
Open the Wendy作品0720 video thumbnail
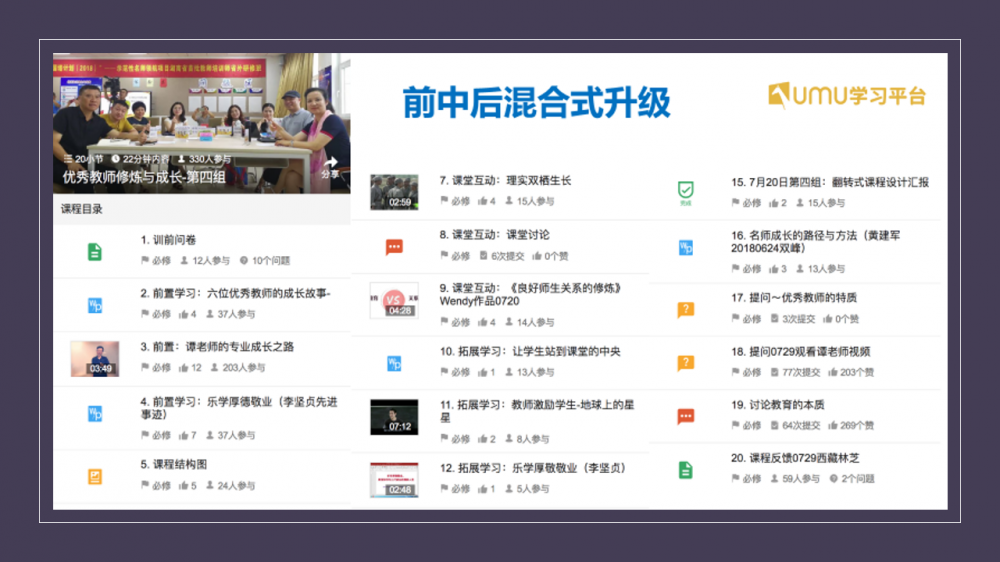pos(394,300)
